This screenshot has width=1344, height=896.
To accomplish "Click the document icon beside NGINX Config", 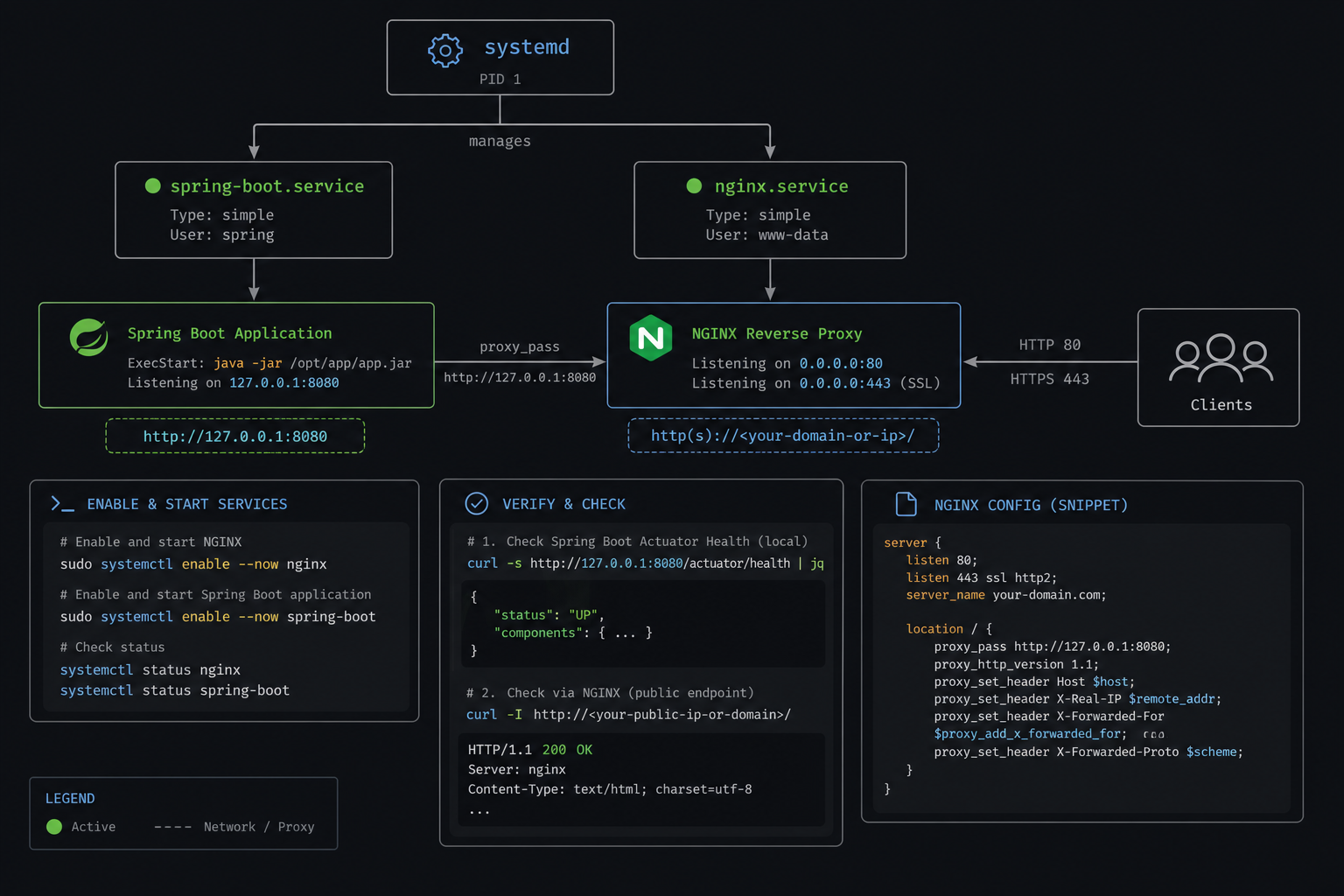I will pyautogui.click(x=906, y=504).
